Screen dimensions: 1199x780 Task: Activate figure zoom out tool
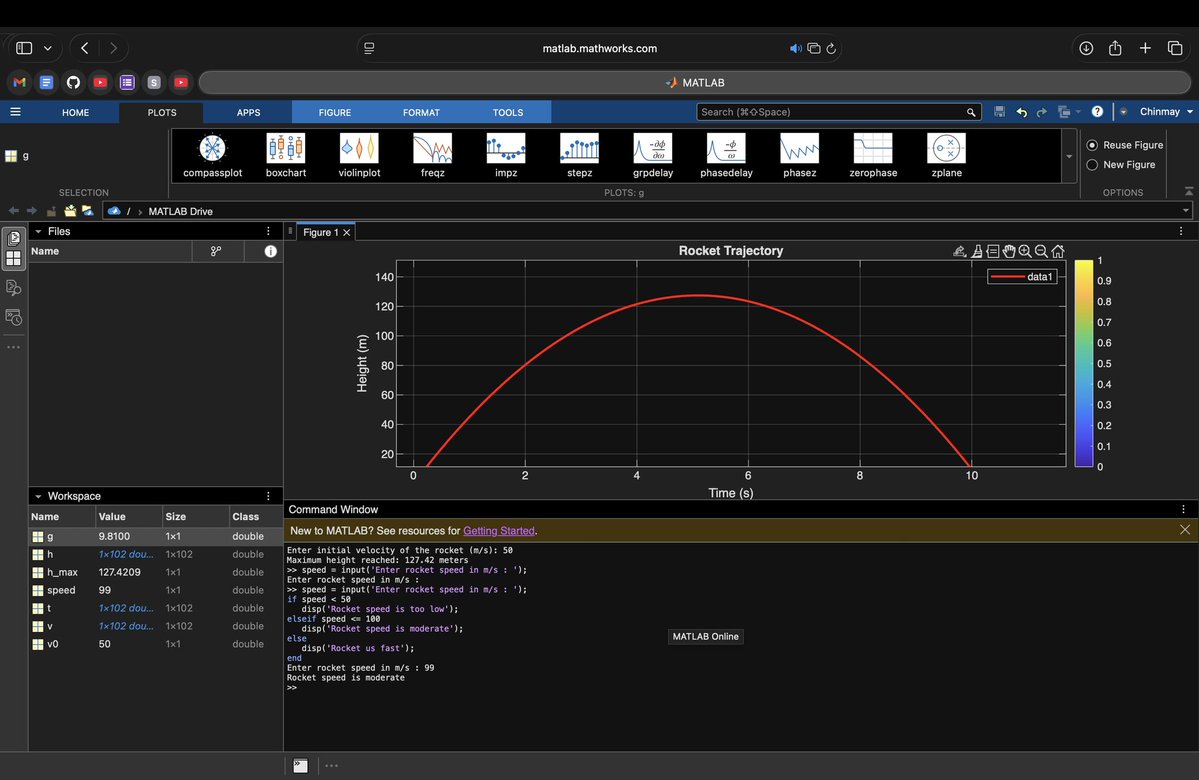[1041, 251]
